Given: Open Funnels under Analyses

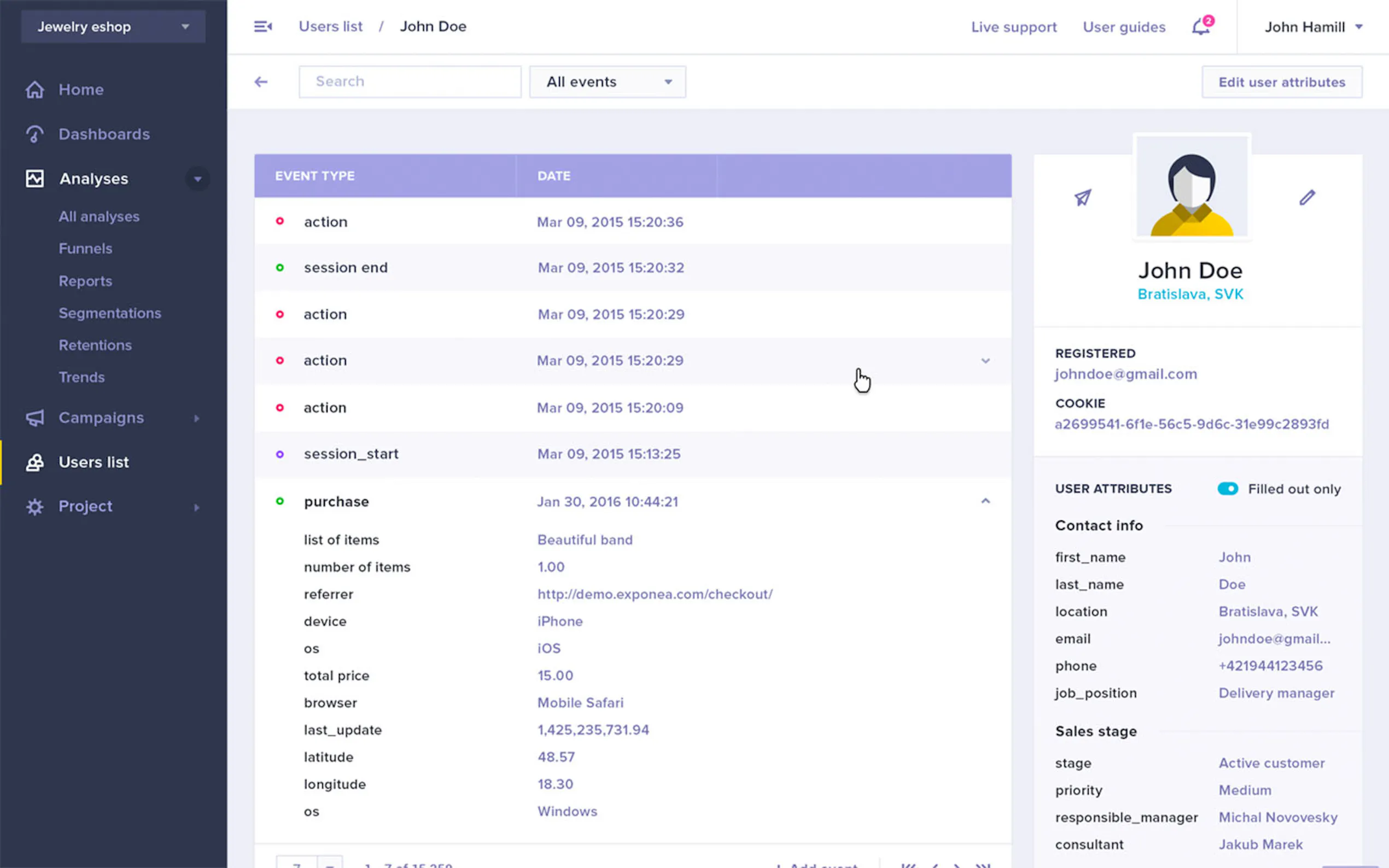Looking at the screenshot, I should tap(85, 249).
